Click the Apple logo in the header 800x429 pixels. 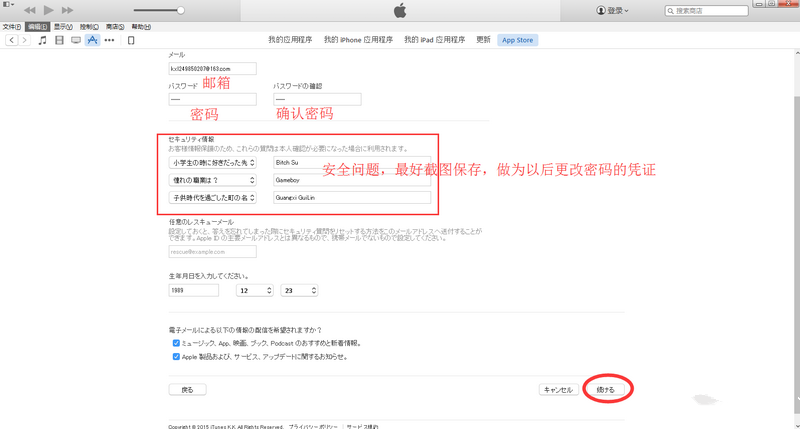[x=400, y=10]
